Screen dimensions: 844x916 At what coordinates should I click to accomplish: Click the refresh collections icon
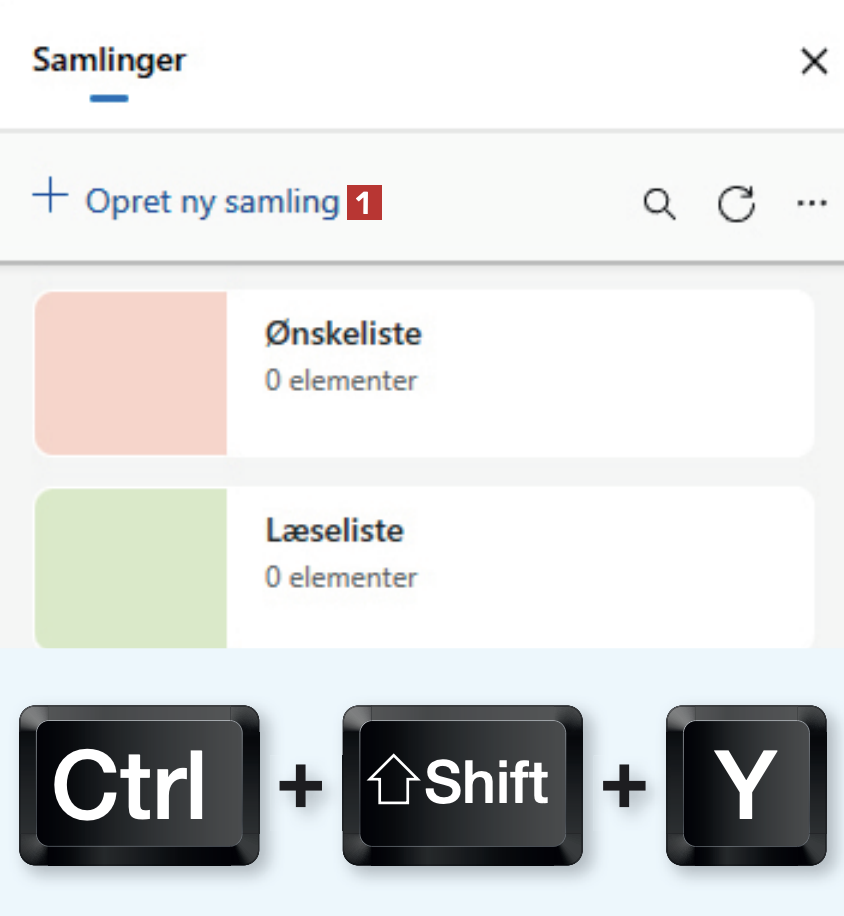(x=736, y=204)
